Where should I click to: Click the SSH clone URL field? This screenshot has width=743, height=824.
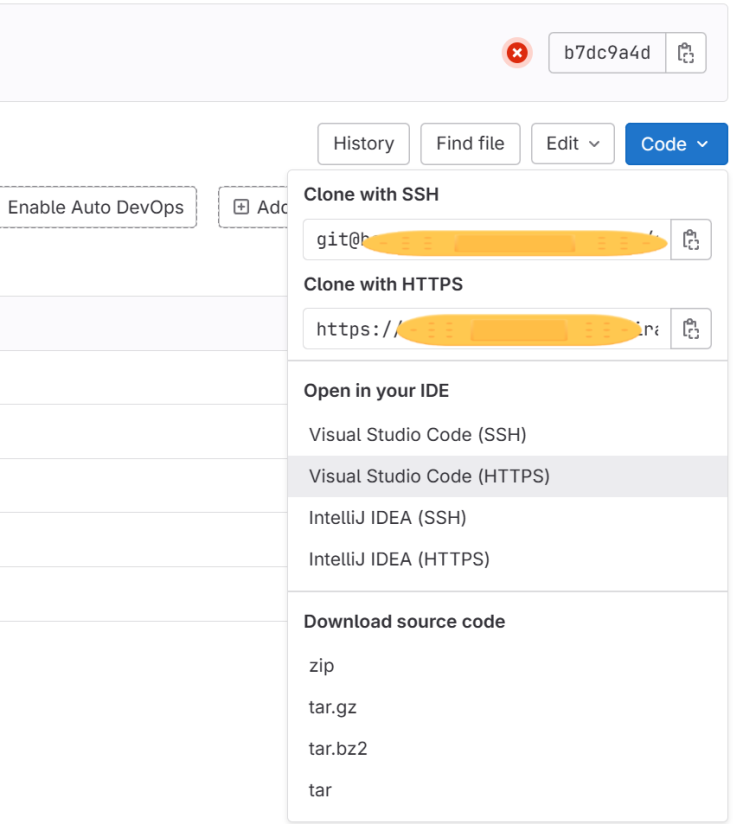(x=487, y=240)
